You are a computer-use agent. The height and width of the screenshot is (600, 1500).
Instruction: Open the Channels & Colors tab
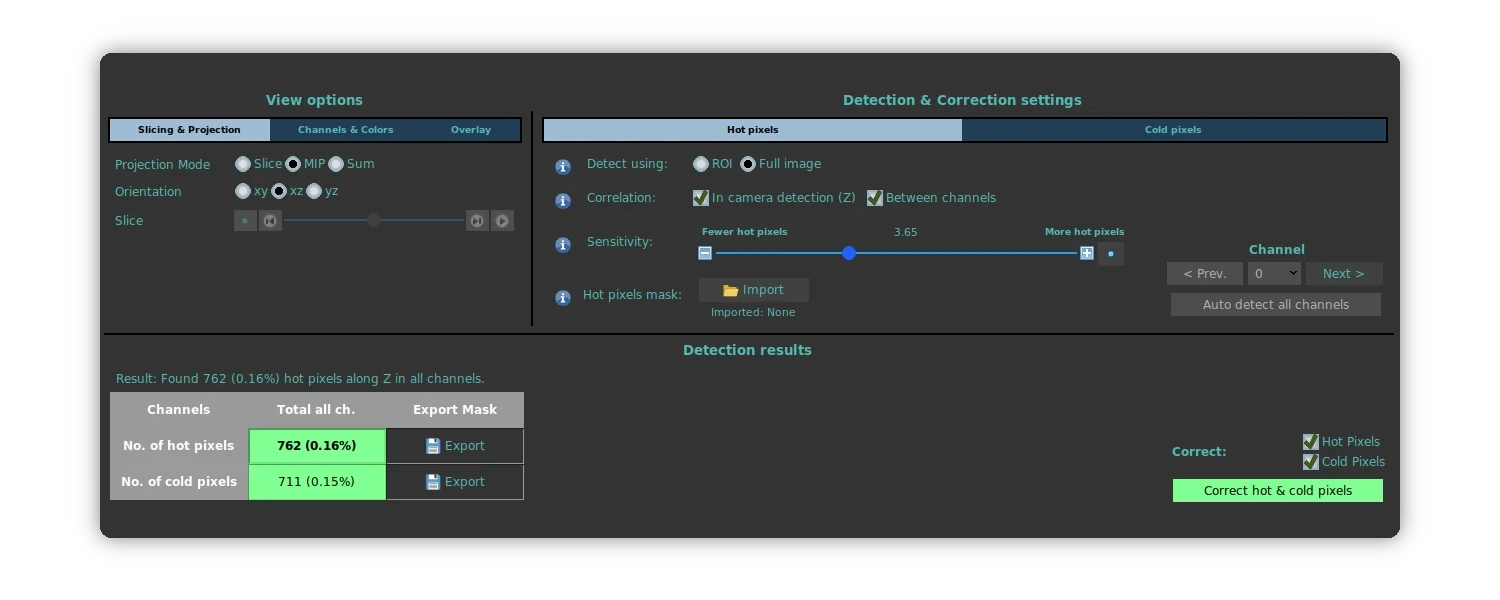pos(345,130)
